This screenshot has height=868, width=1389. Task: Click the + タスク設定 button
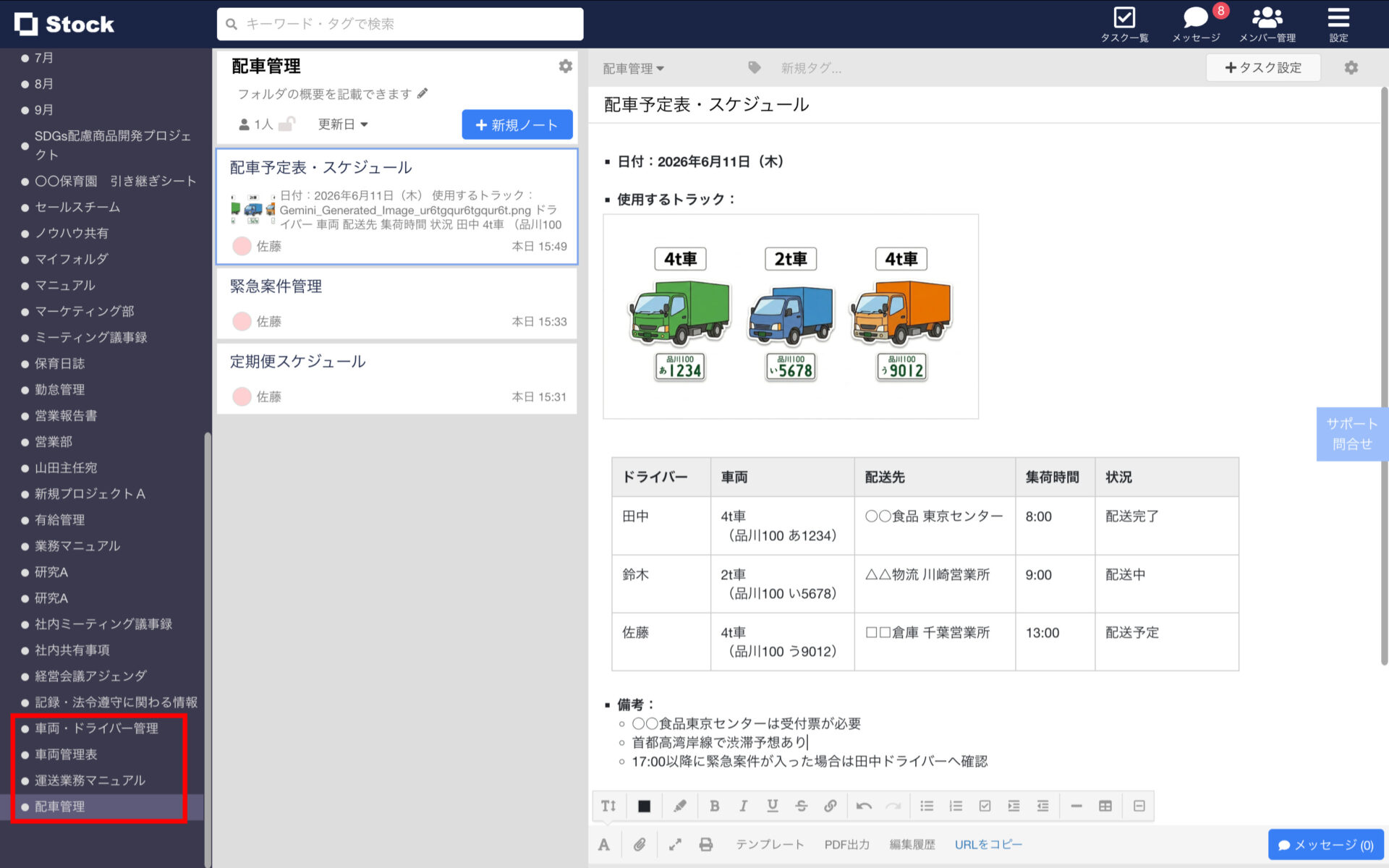tap(1263, 67)
